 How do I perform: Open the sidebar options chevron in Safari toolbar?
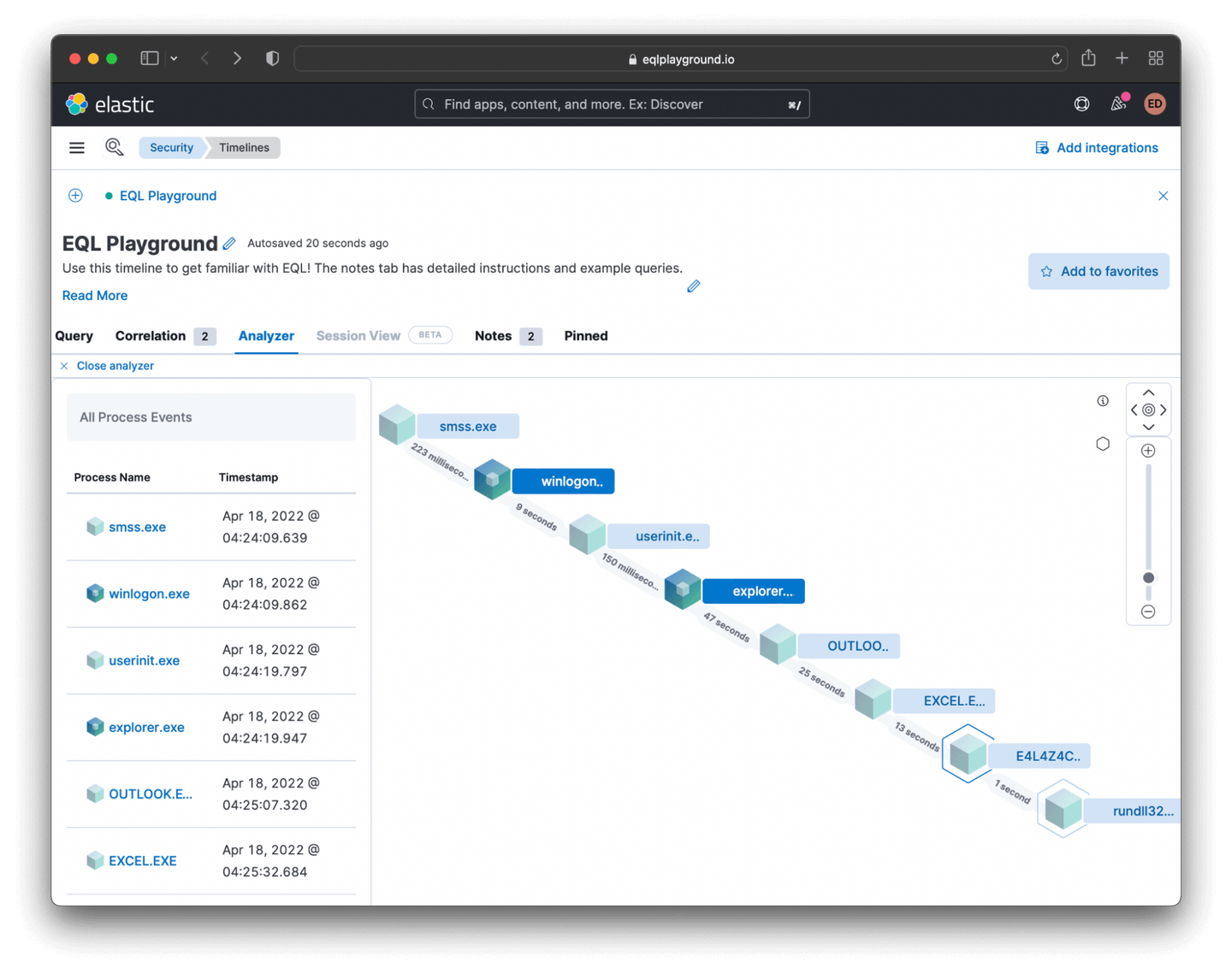[174, 58]
